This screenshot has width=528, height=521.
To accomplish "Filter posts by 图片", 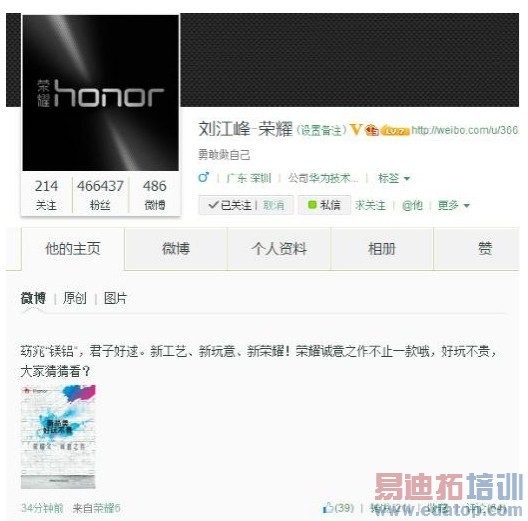I will point(115,298).
